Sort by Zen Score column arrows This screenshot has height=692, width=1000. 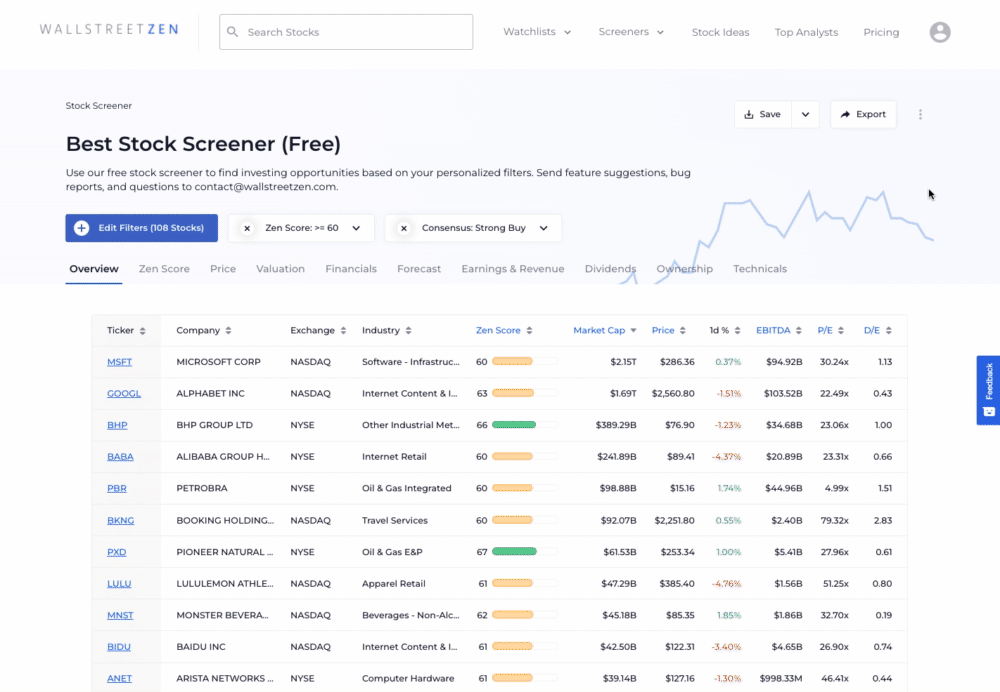click(529, 330)
